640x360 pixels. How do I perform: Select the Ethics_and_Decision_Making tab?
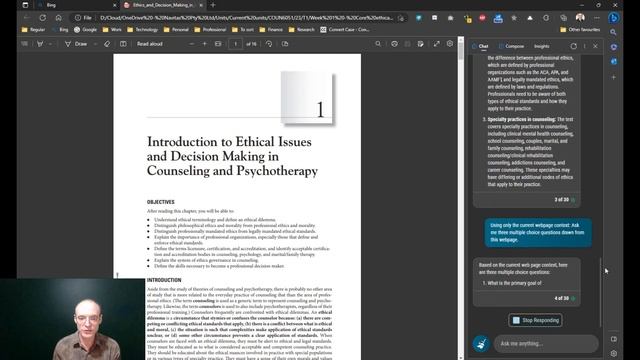click(162, 5)
